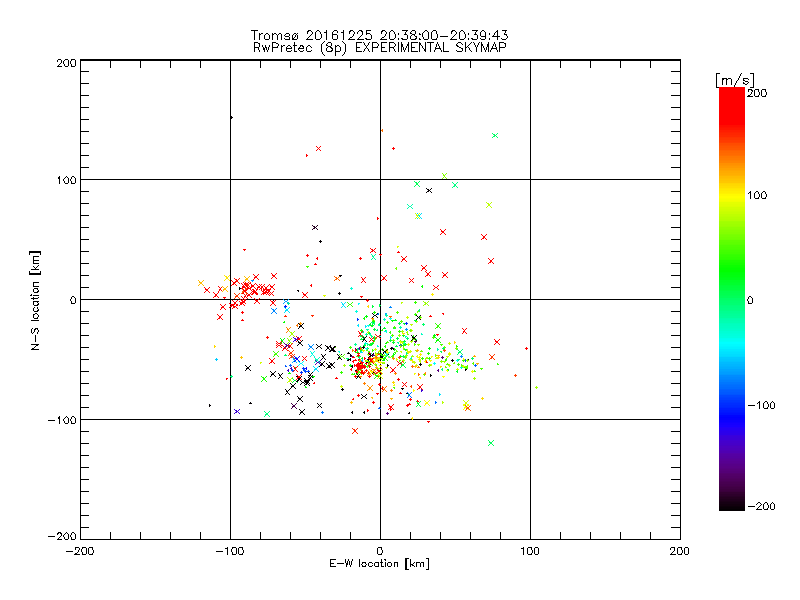Select the "-200" tick label on the N-S axis
Viewport: 800px width, 600px height.
point(62,536)
